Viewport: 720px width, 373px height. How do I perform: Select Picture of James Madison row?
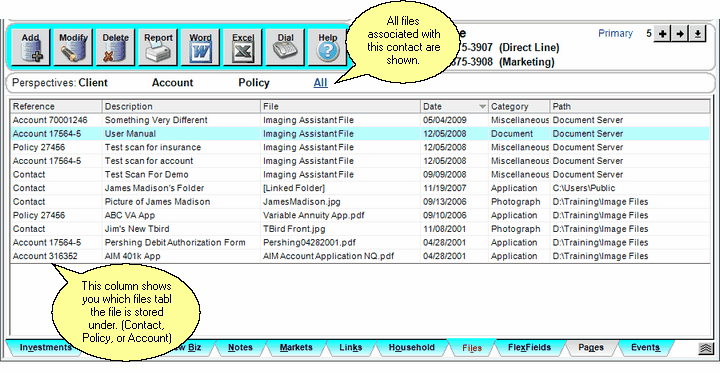pyautogui.click(x=360, y=202)
